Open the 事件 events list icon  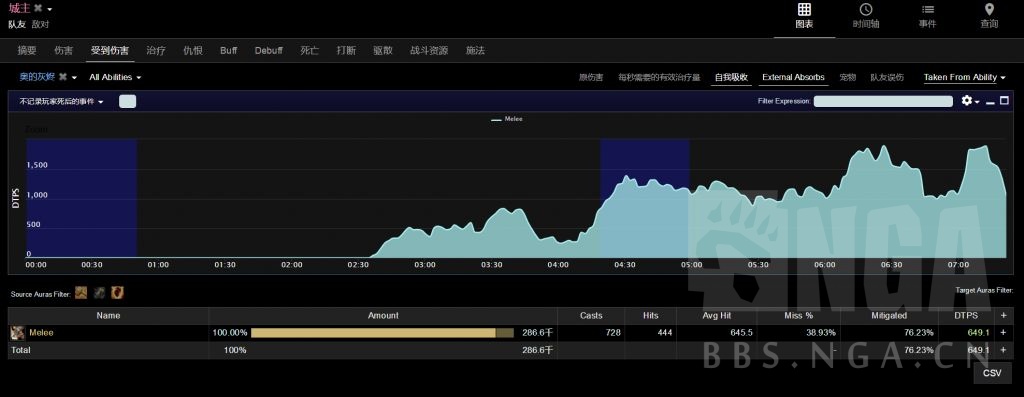927,10
